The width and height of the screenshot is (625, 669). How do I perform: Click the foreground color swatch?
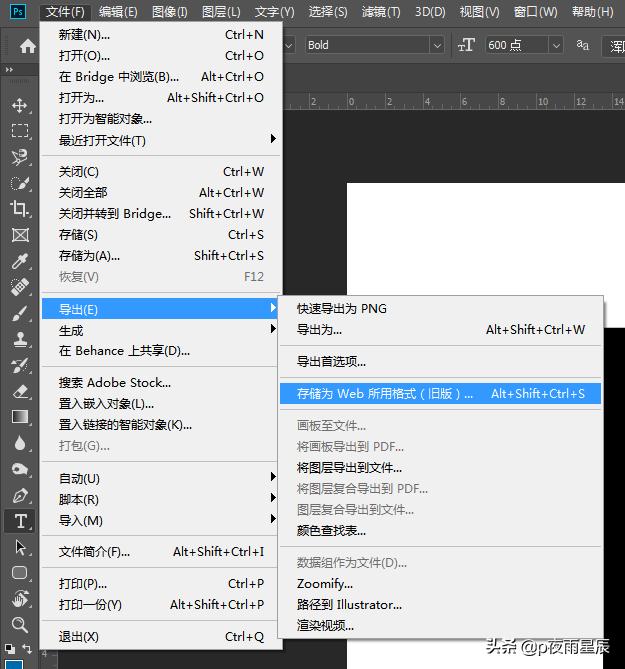point(14,664)
